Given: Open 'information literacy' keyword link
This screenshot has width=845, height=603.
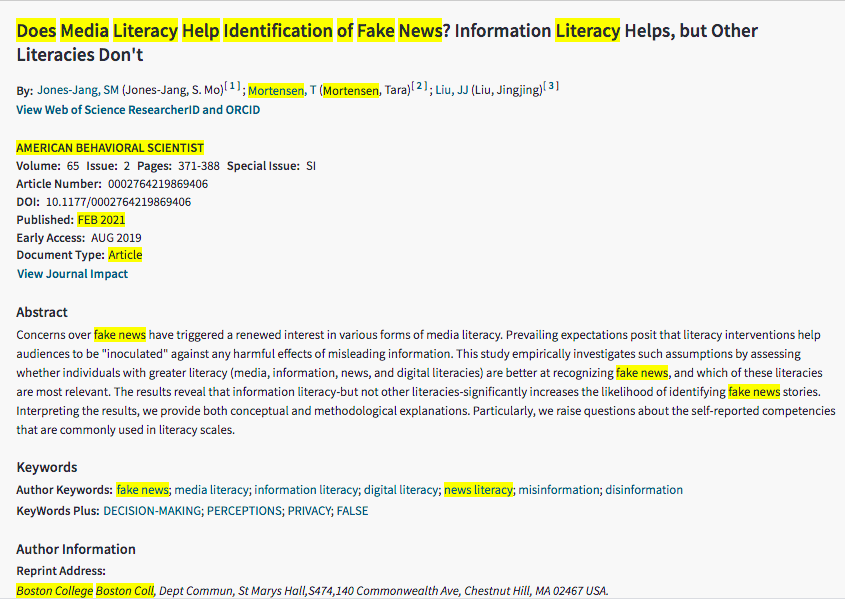Looking at the screenshot, I should click(x=306, y=490).
